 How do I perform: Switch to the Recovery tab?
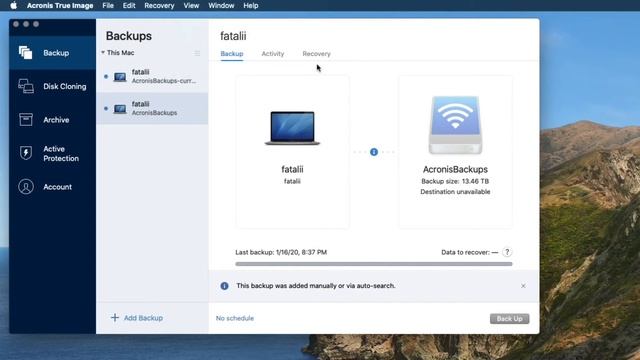(x=316, y=53)
